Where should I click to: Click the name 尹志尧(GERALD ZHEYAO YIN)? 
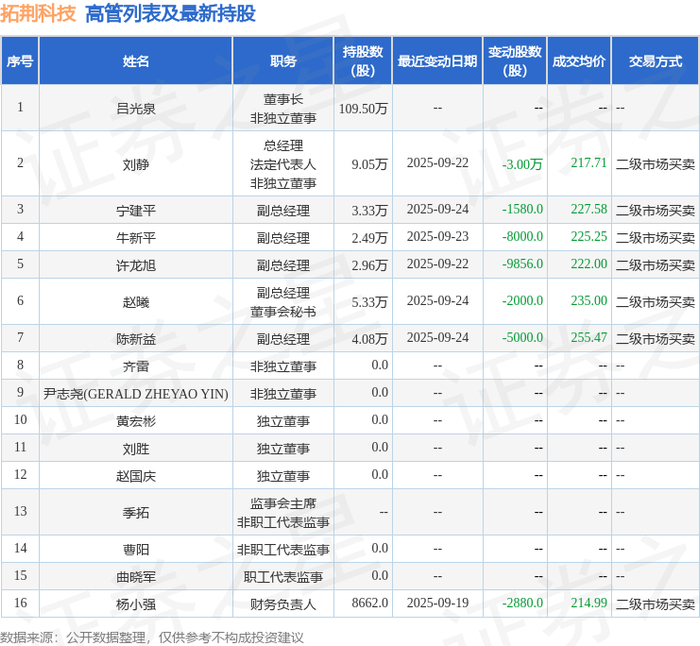coord(136,394)
